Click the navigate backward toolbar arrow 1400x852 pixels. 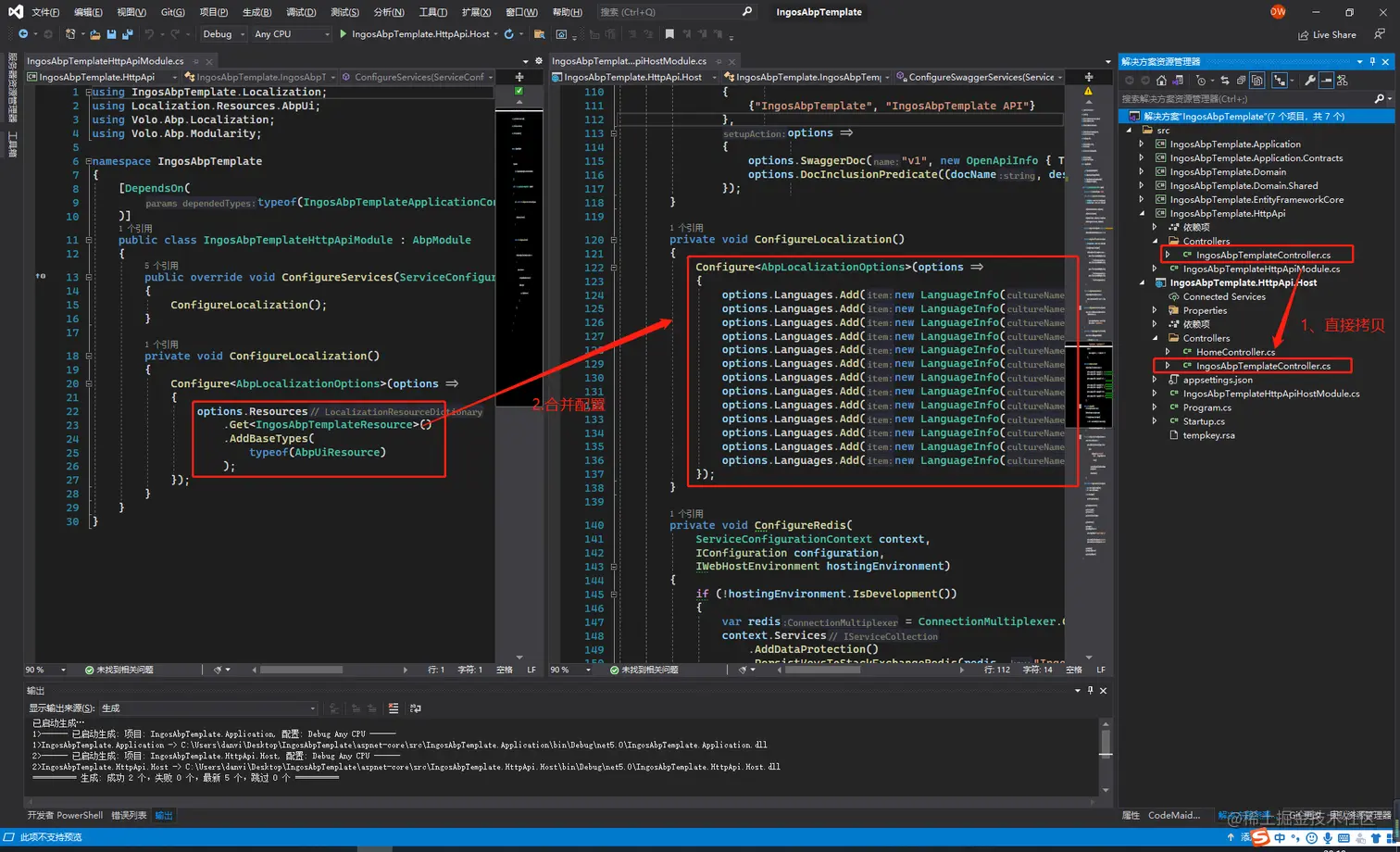pyautogui.click(x=23, y=34)
